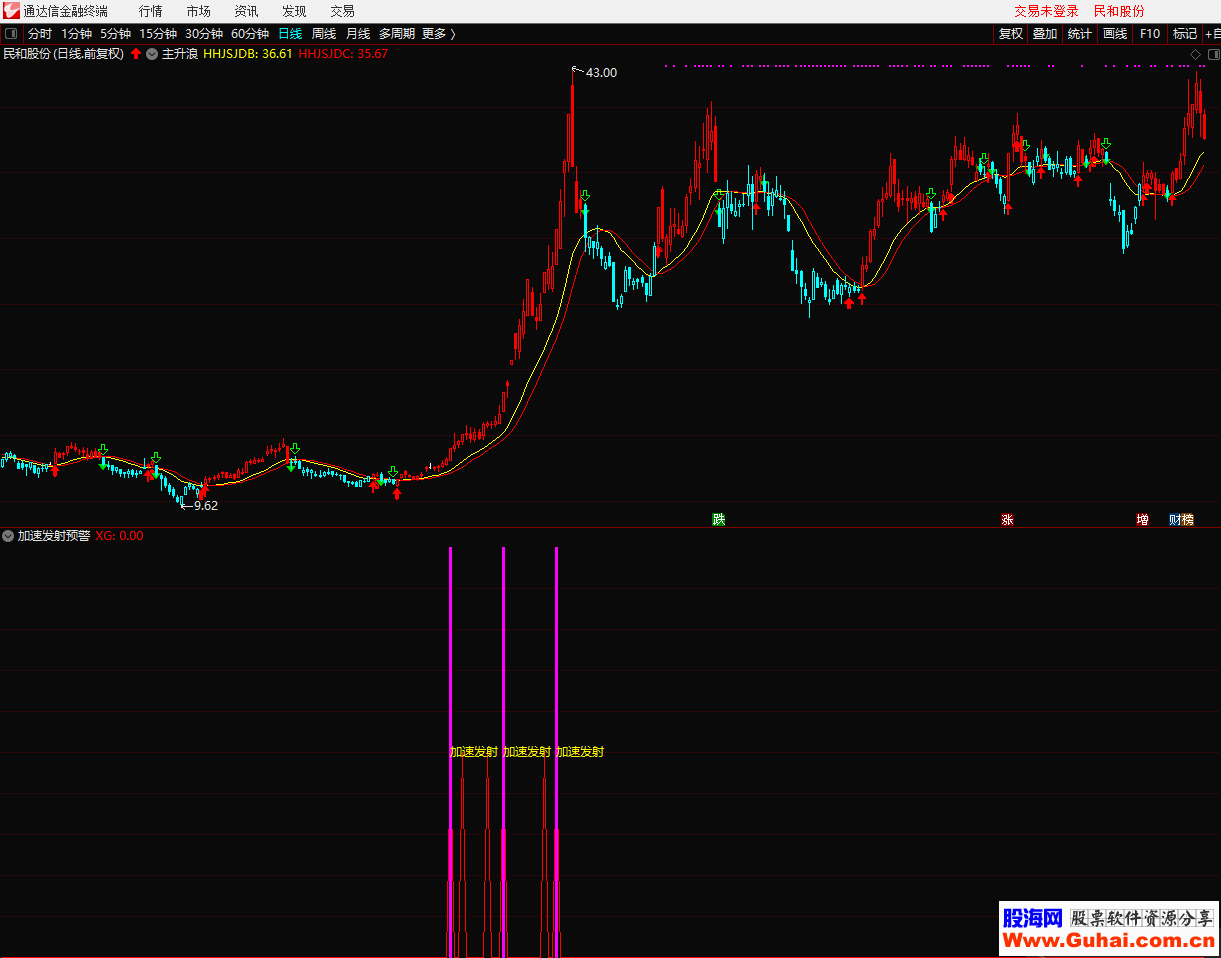This screenshot has height=958, width=1221.
Task: Click the 民和股份 (日线.前复权) chart title
Action: click(64, 54)
